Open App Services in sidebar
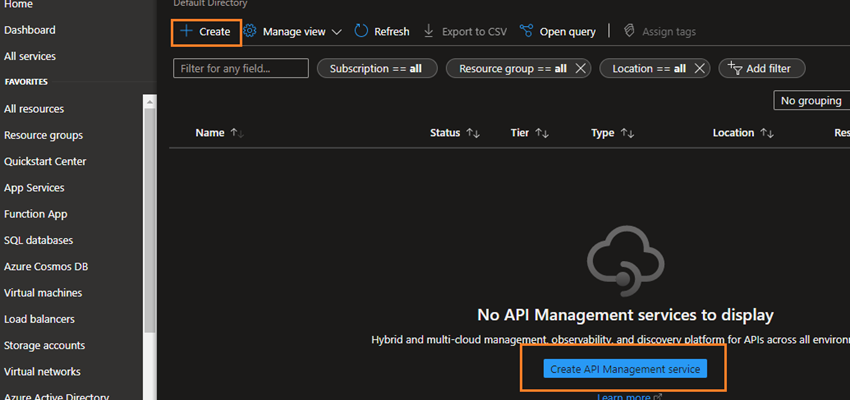The width and height of the screenshot is (850, 400). 34,188
